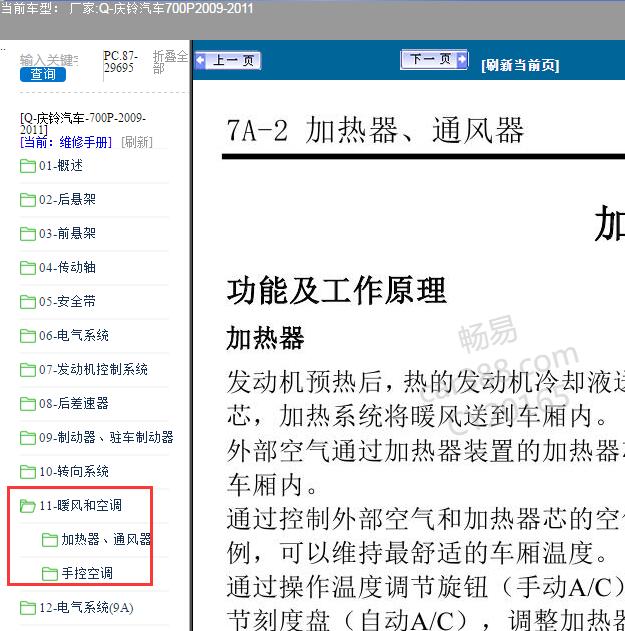Image resolution: width=625 pixels, height=631 pixels.
Task: Select the 12-电气系统(9A) chapter
Action: pos(86,607)
